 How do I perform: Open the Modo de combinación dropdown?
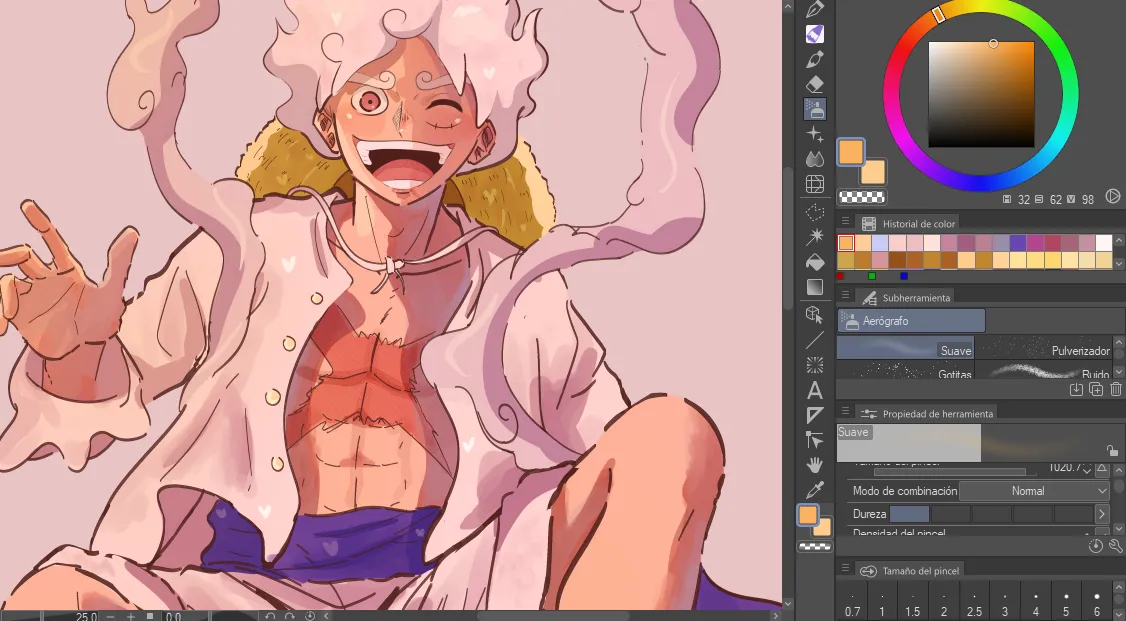tap(1034, 491)
